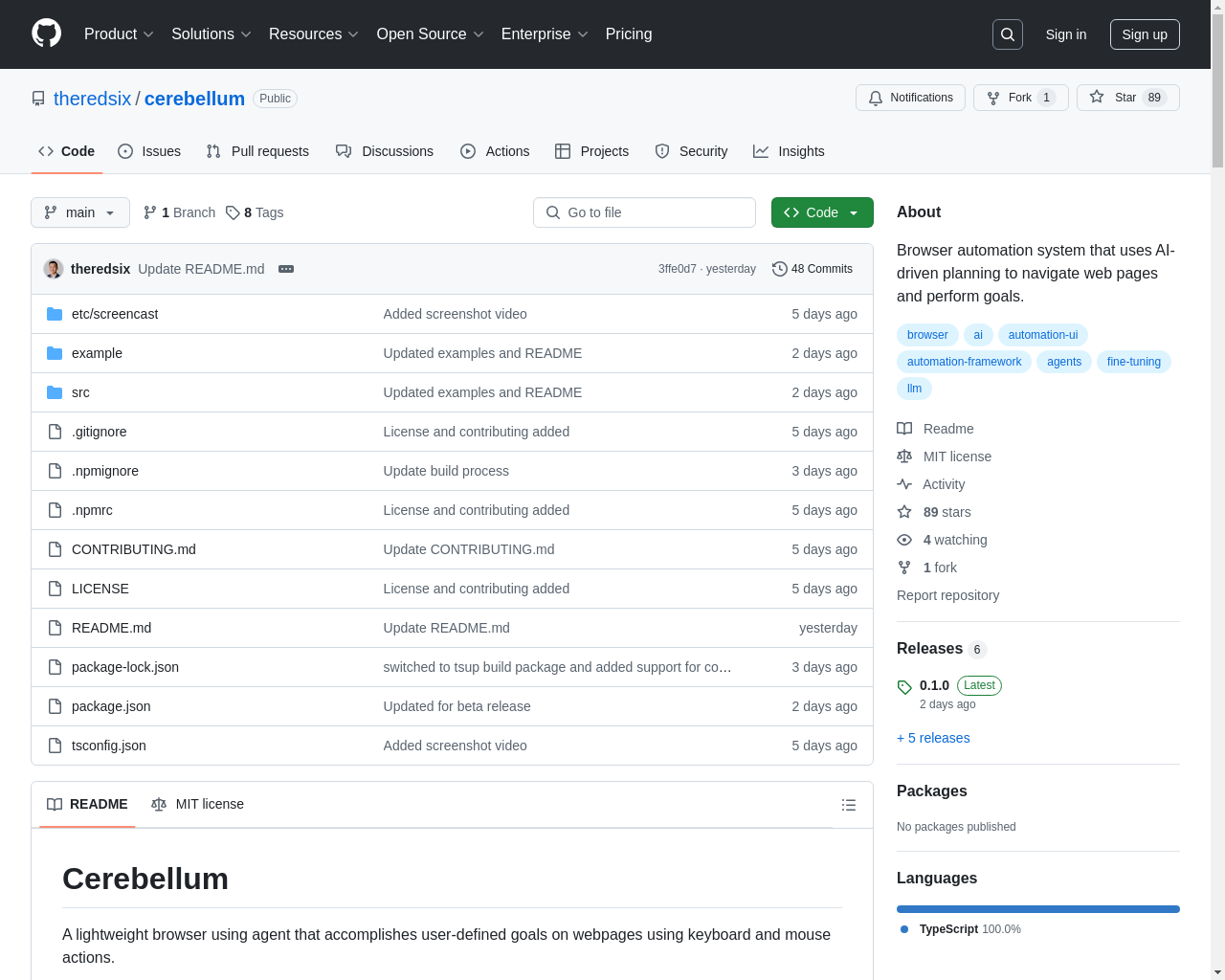This screenshot has width=1225, height=980.
Task: Click the 8 Tags link
Action: [x=255, y=212]
